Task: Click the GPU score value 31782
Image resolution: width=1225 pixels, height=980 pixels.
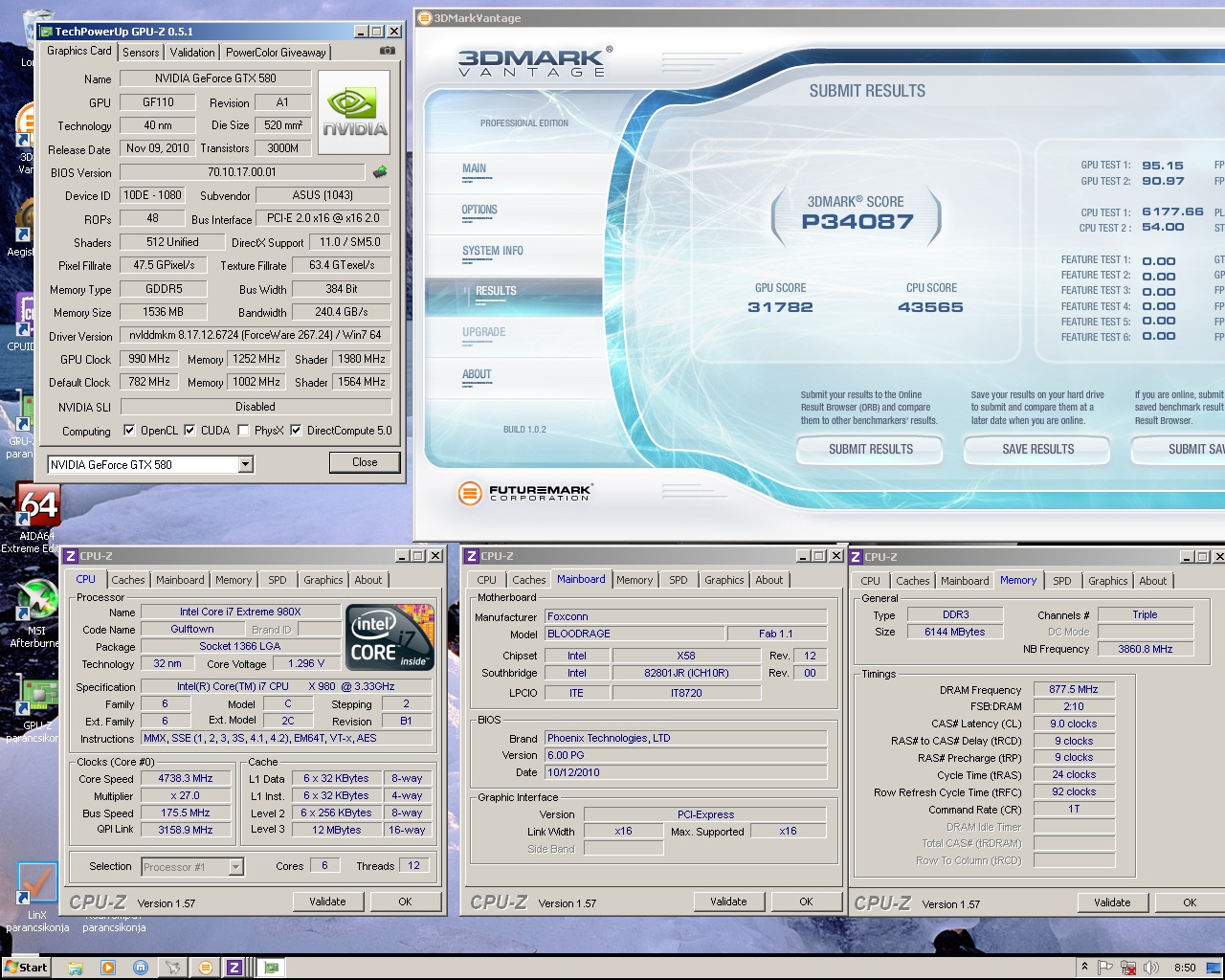Action: click(780, 307)
